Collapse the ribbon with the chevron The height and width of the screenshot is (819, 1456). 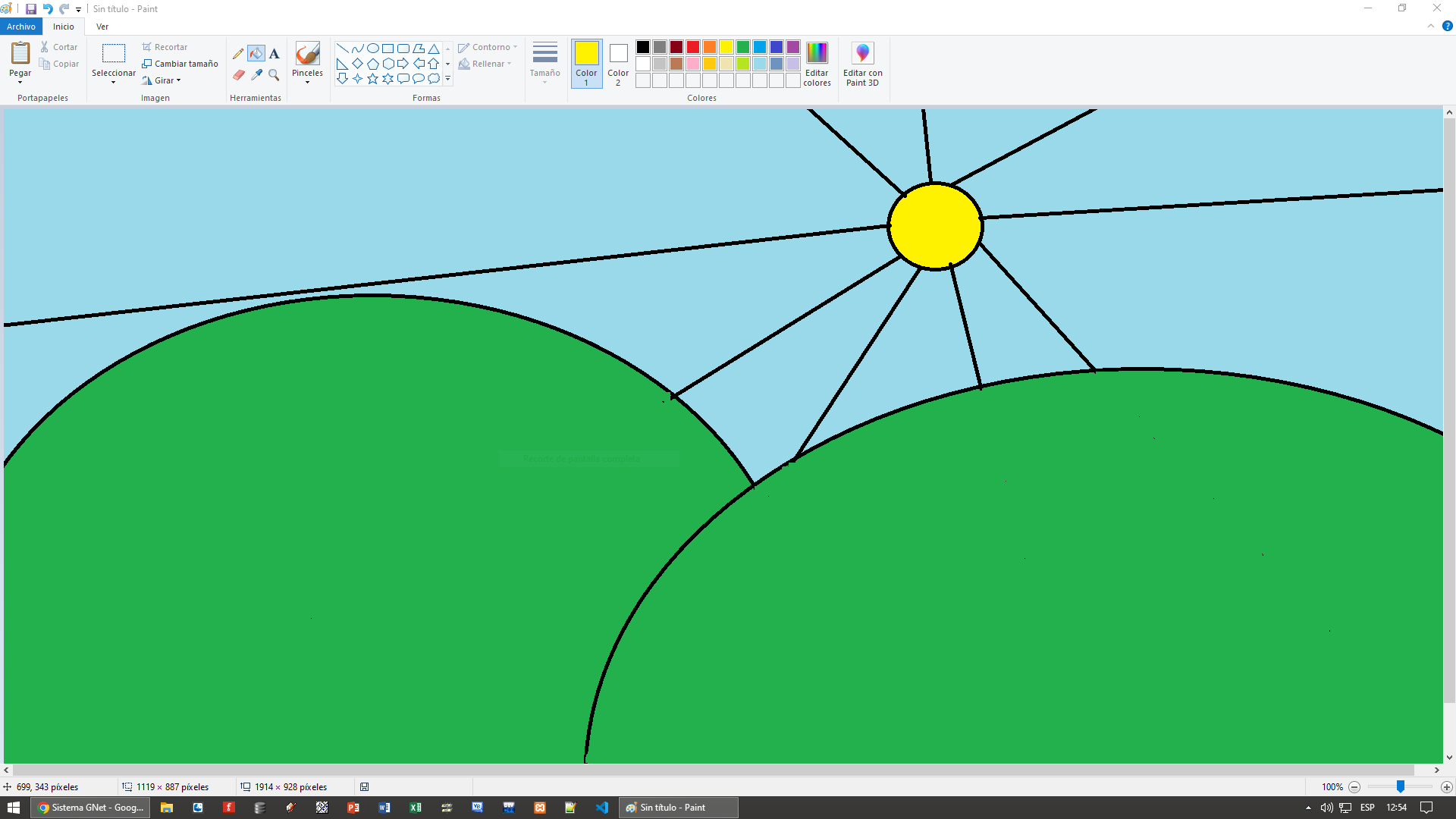point(1431,26)
